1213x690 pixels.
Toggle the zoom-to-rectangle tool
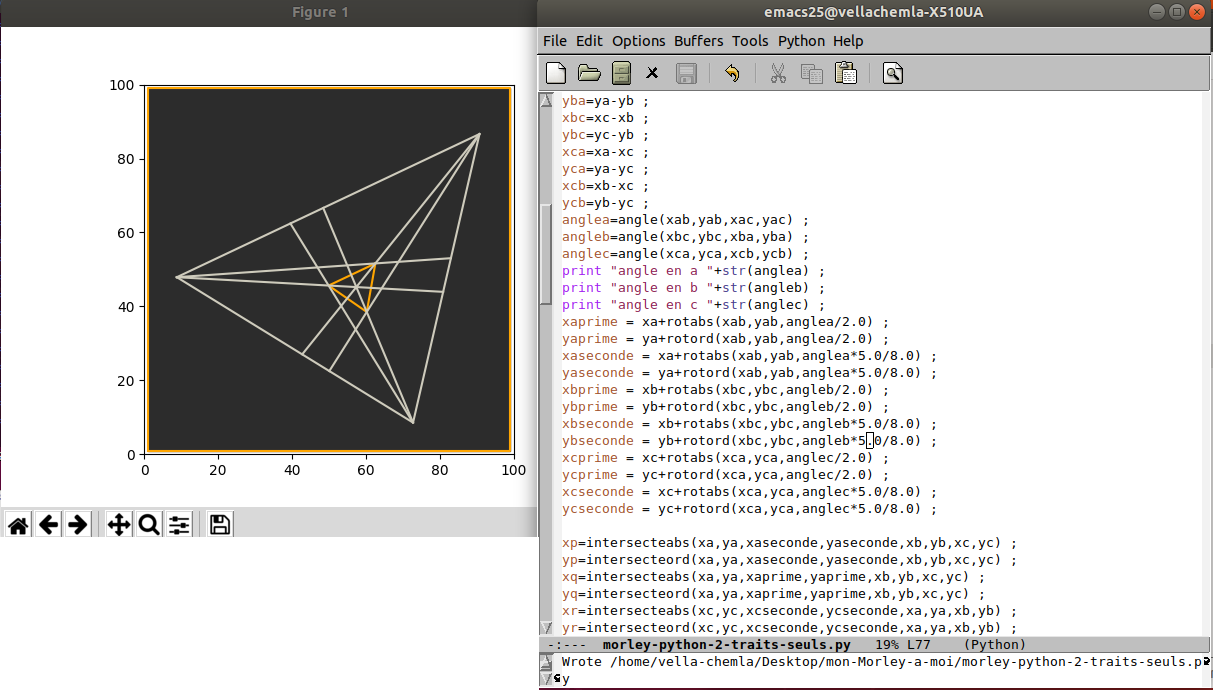click(x=149, y=524)
